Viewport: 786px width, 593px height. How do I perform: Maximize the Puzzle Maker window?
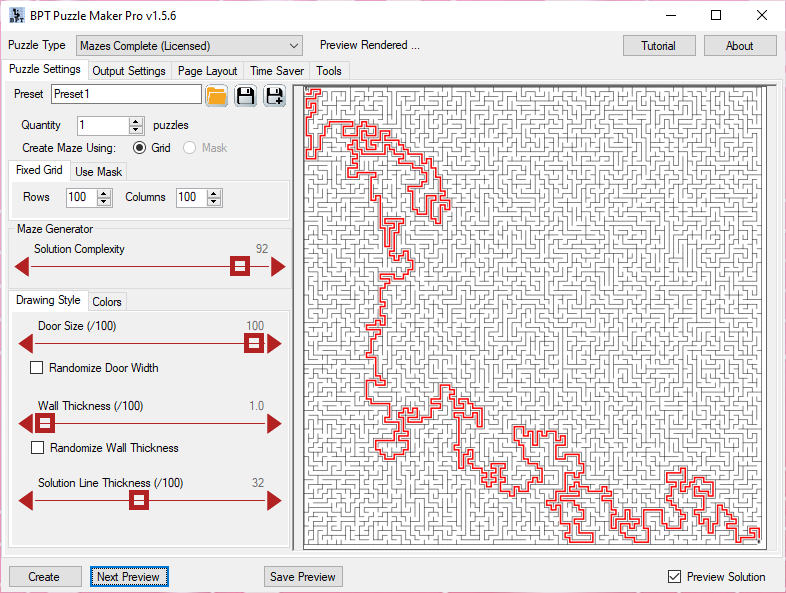716,16
